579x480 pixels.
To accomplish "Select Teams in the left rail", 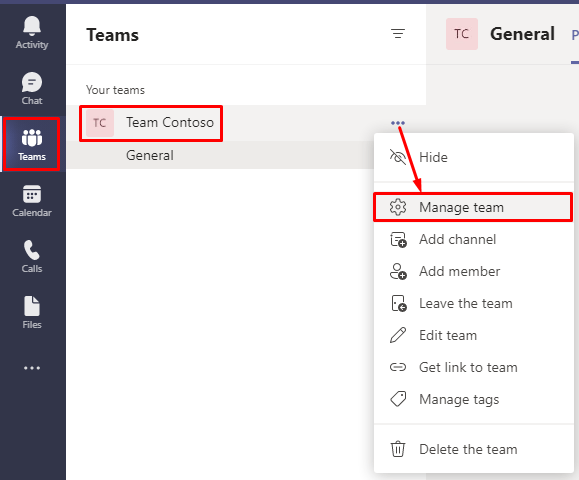I will pyautogui.click(x=32, y=144).
